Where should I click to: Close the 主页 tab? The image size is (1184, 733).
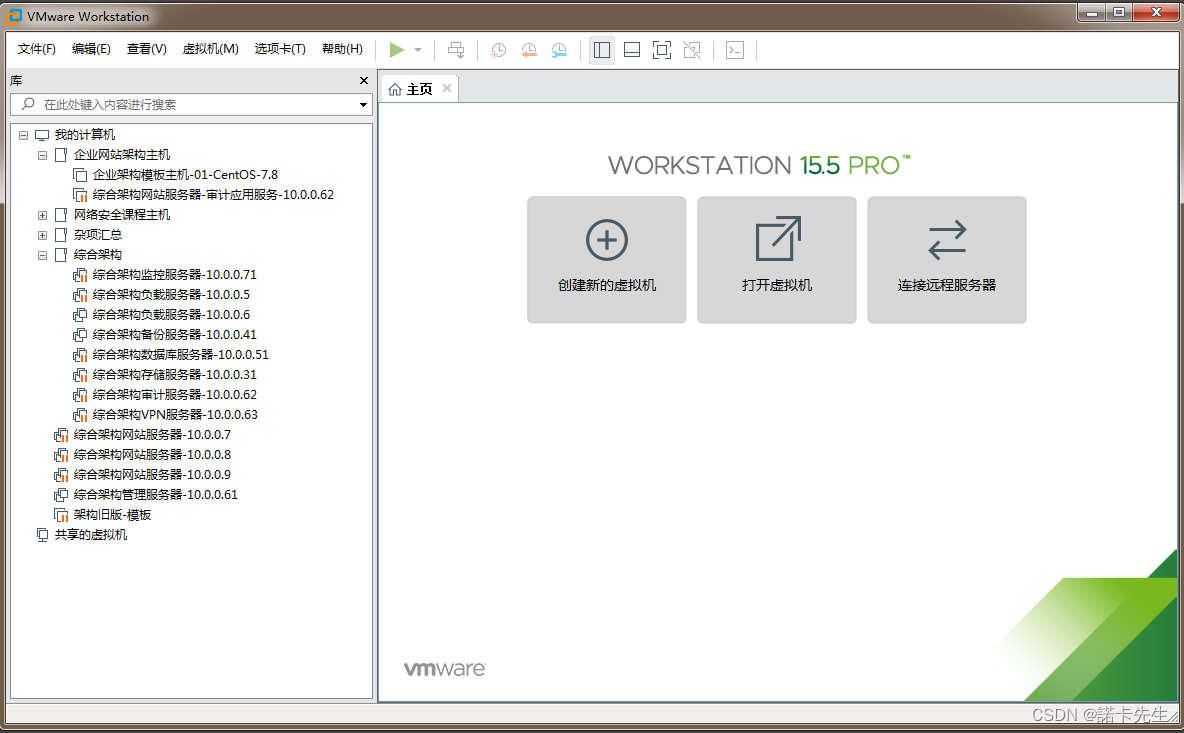pyautogui.click(x=447, y=88)
